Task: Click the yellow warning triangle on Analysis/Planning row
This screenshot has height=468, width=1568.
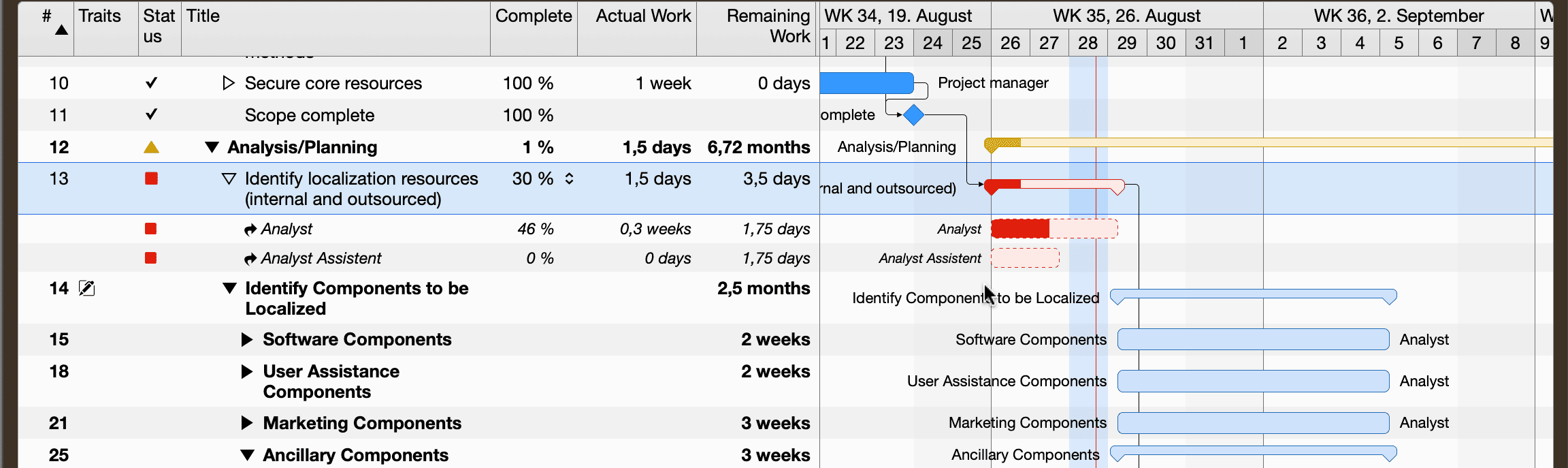Action: pos(151,146)
